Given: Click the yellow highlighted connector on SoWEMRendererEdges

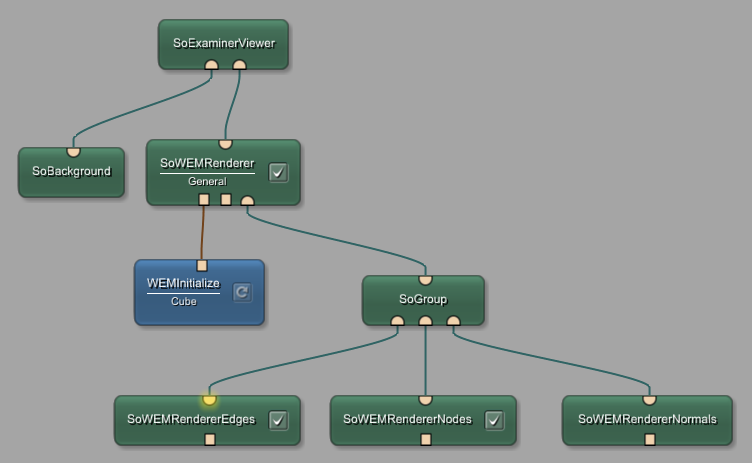Looking at the screenshot, I should [x=209, y=400].
